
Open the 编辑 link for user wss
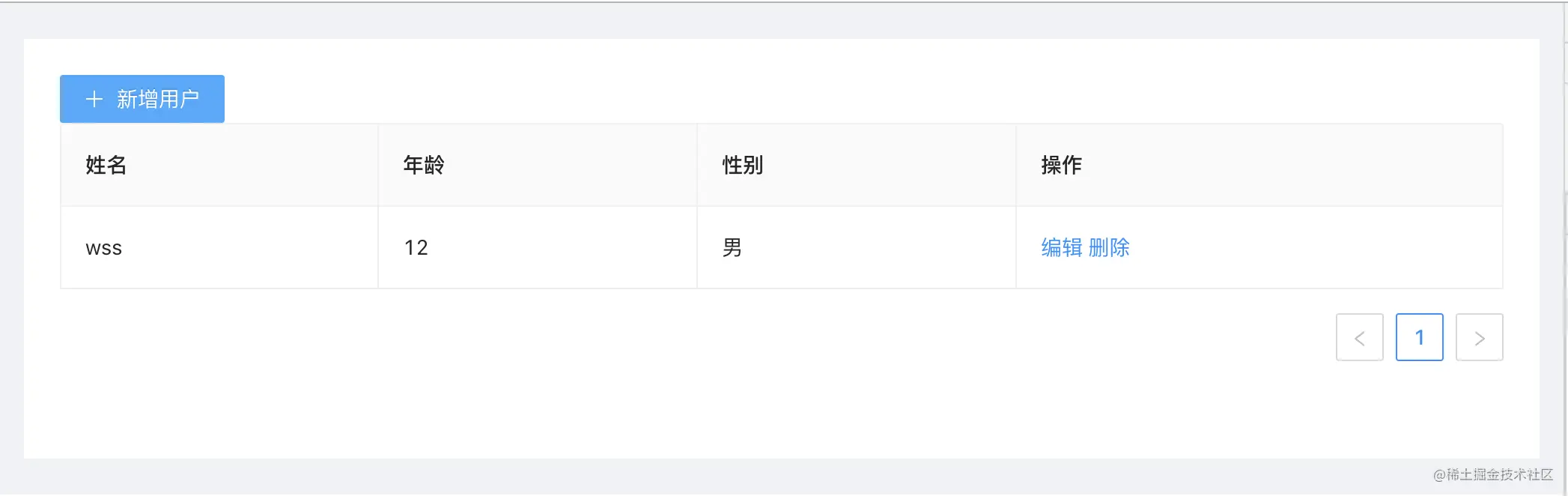[1061, 247]
